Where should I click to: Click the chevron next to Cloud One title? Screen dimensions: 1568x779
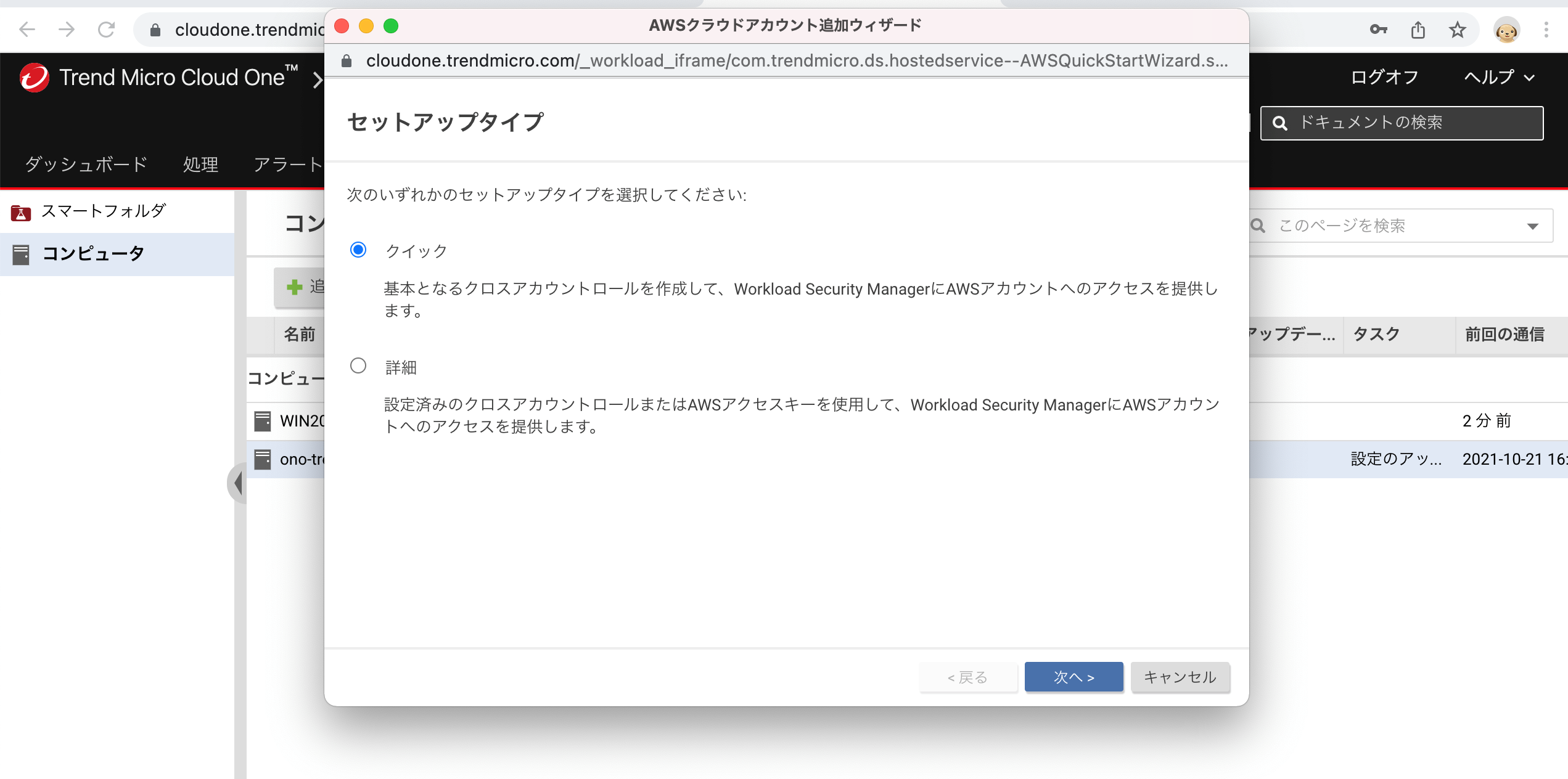coord(317,80)
